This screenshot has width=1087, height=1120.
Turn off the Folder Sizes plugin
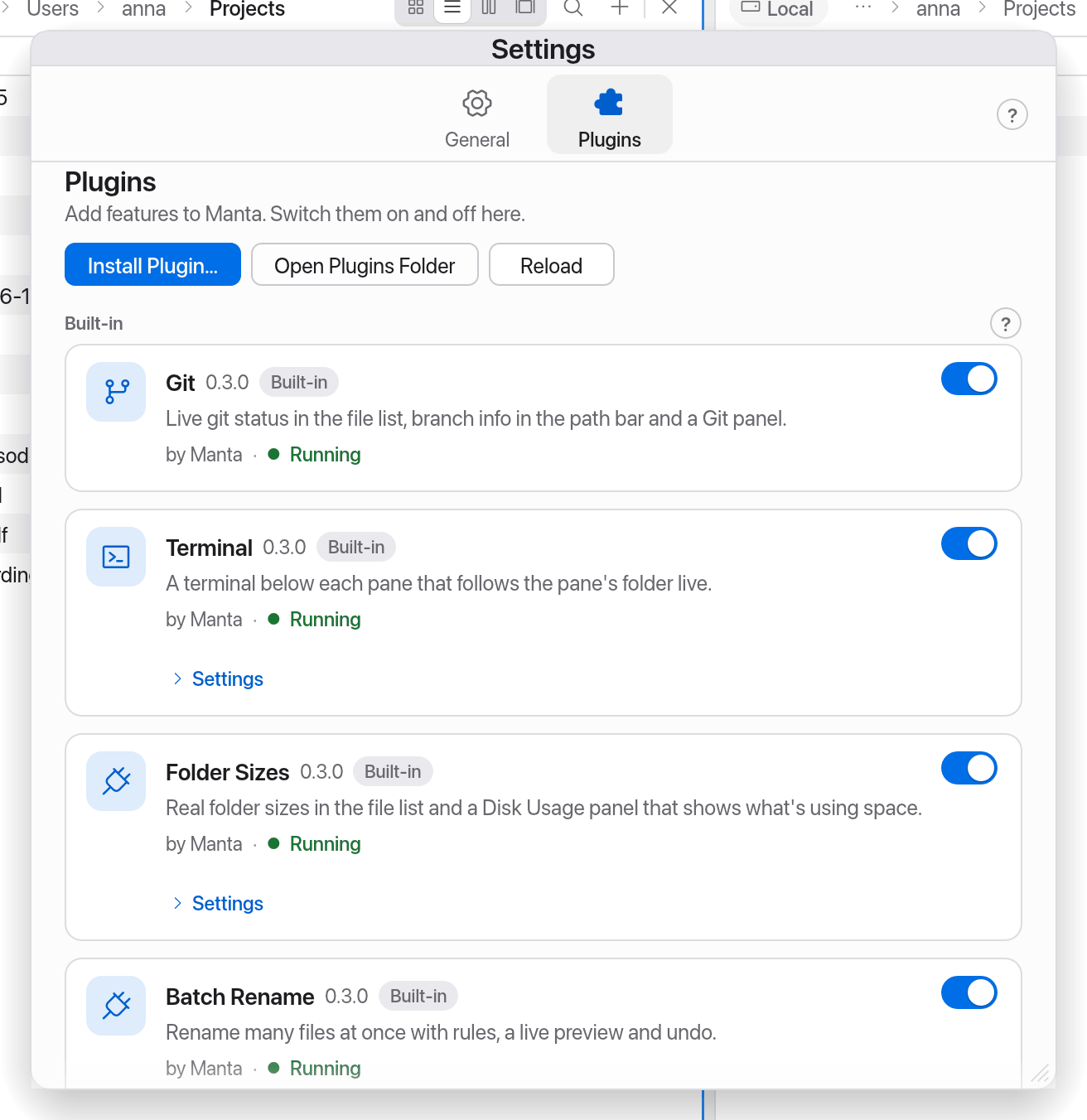[x=969, y=768]
